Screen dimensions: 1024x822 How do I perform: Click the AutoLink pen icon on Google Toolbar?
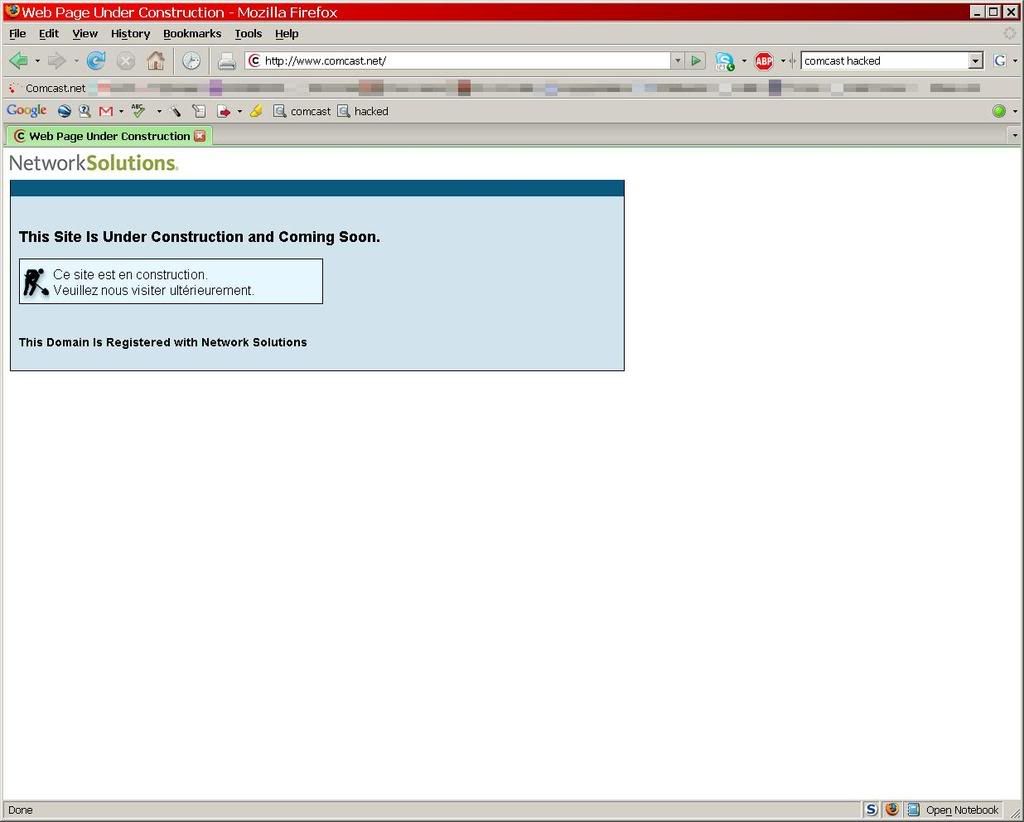point(175,112)
